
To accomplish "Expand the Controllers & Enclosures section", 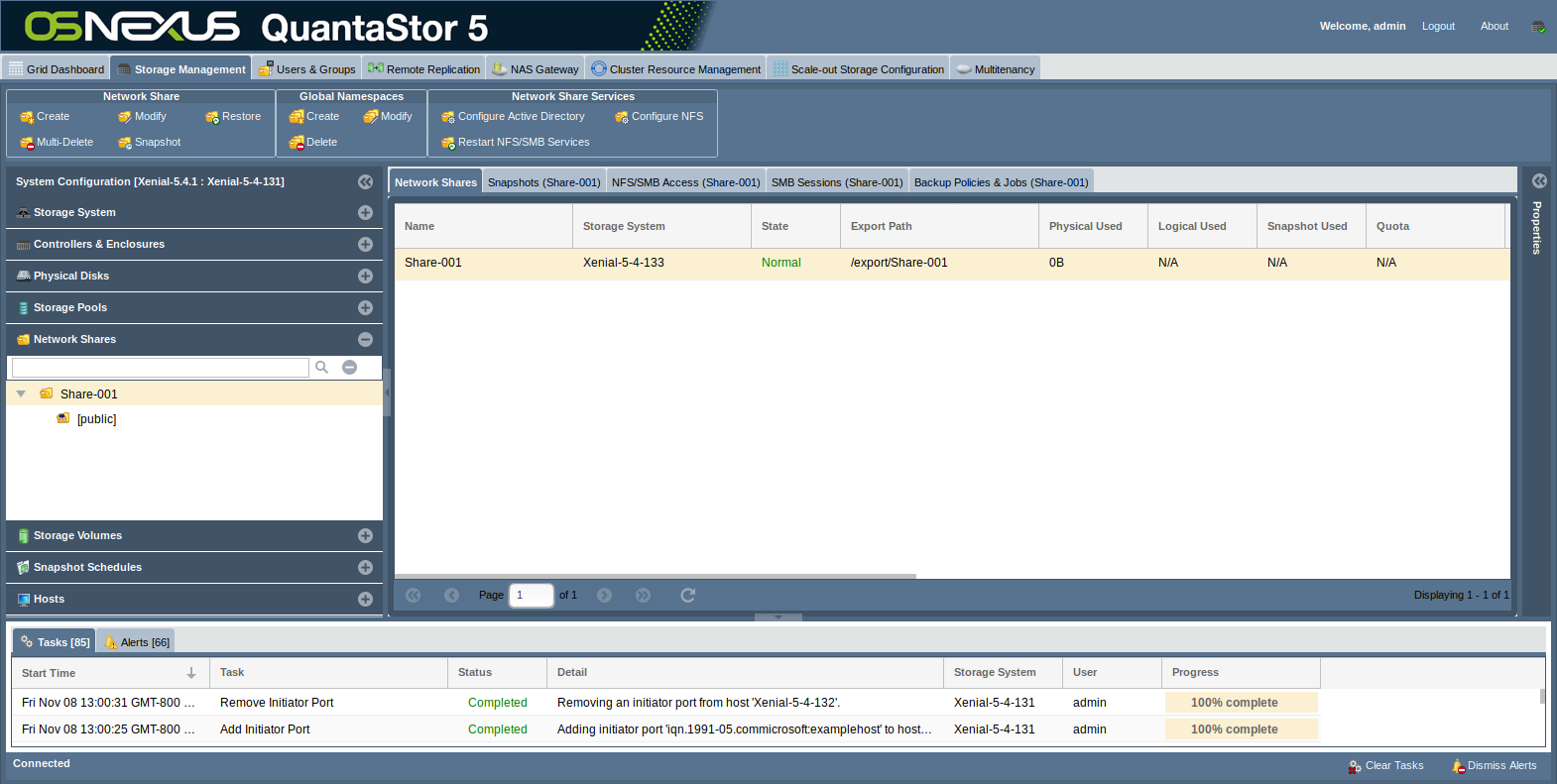I will (366, 245).
